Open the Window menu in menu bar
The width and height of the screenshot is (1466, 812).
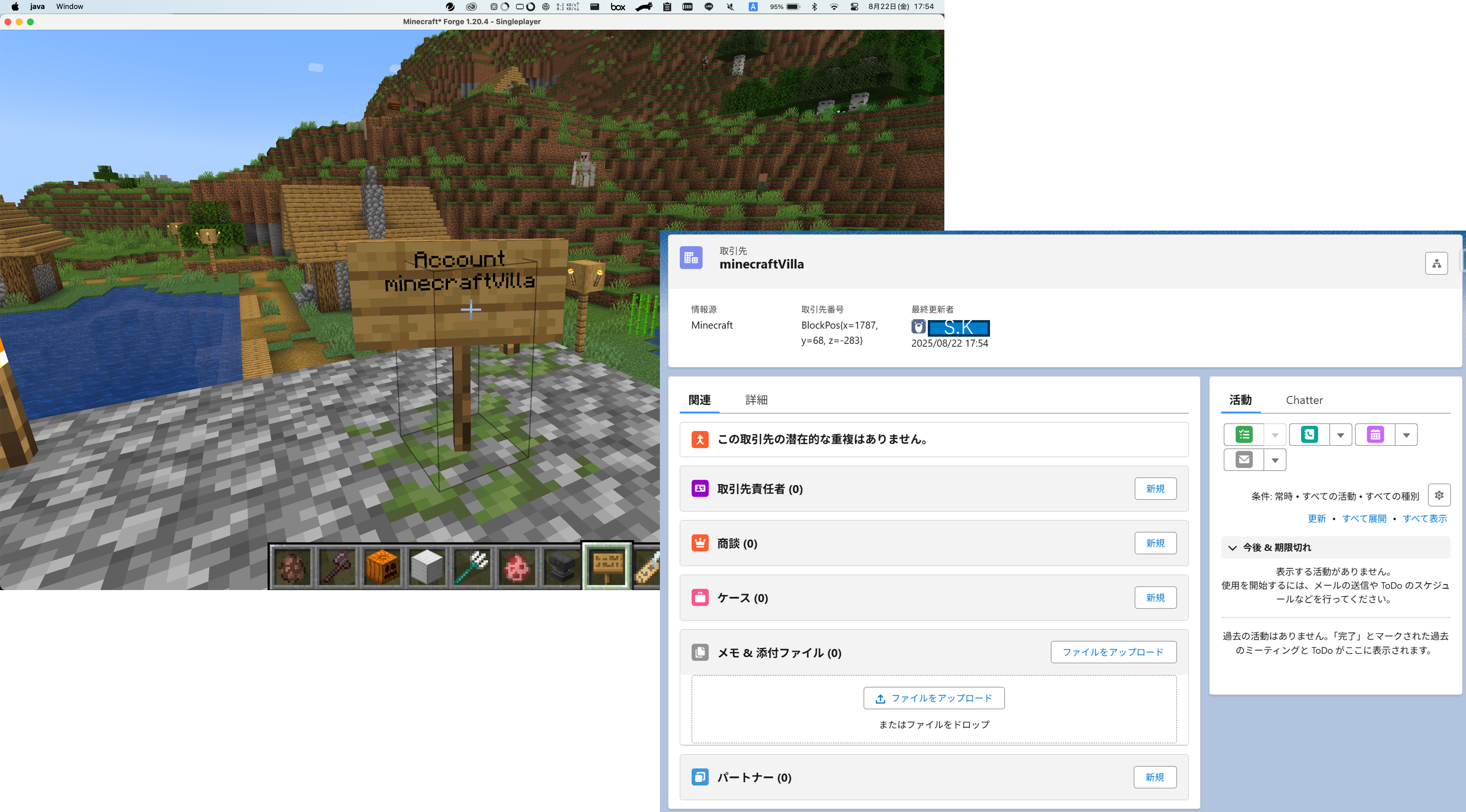click(69, 7)
